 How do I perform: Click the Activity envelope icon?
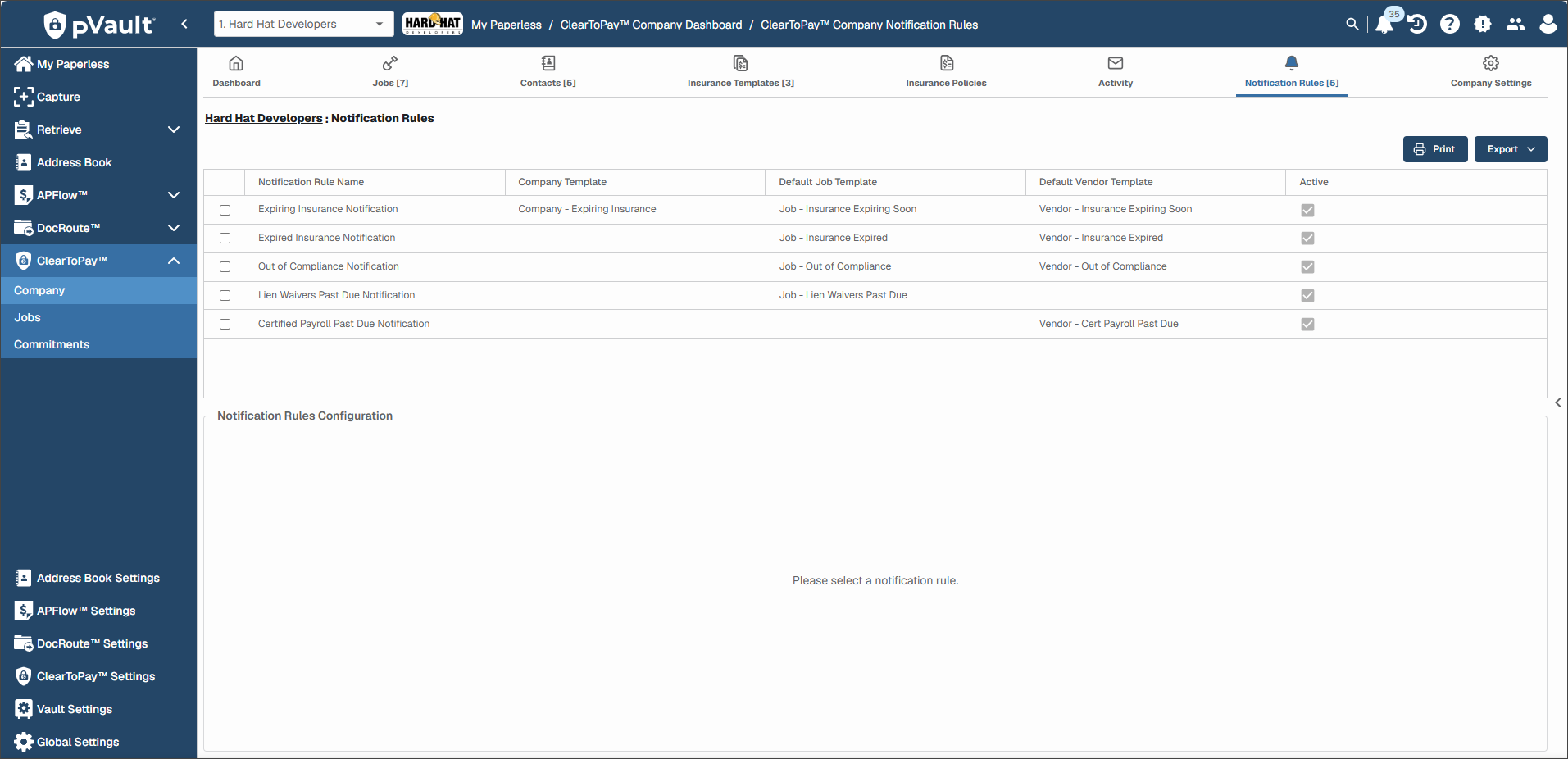tap(1116, 63)
